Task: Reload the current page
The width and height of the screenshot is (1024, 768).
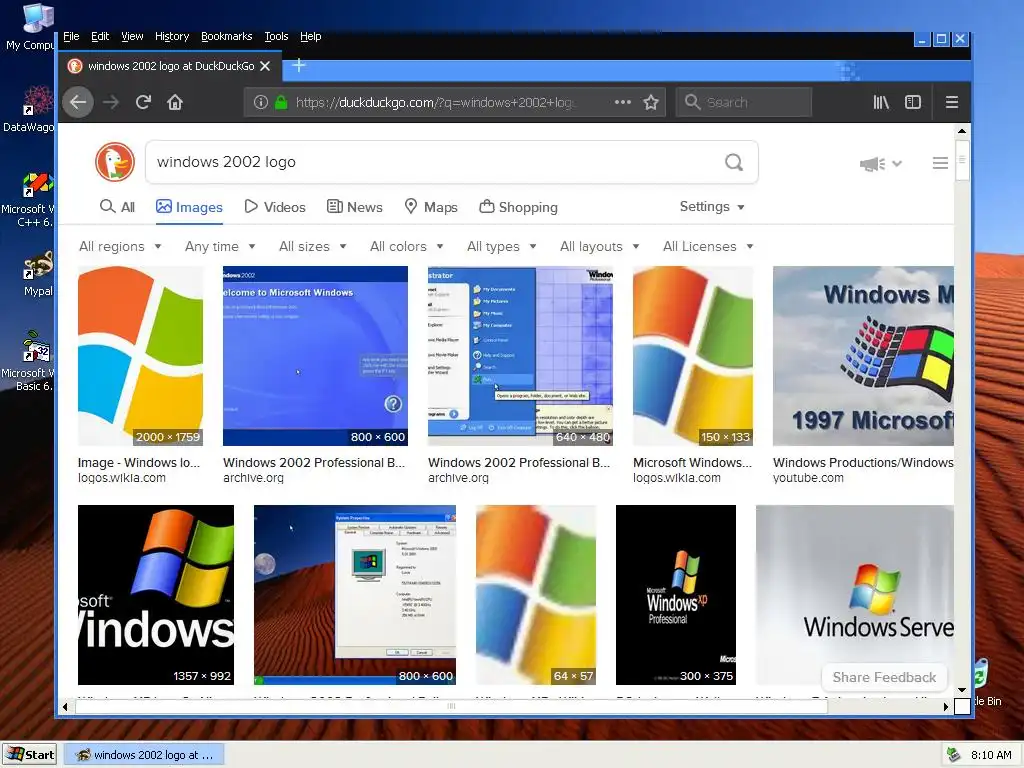Action: (143, 103)
